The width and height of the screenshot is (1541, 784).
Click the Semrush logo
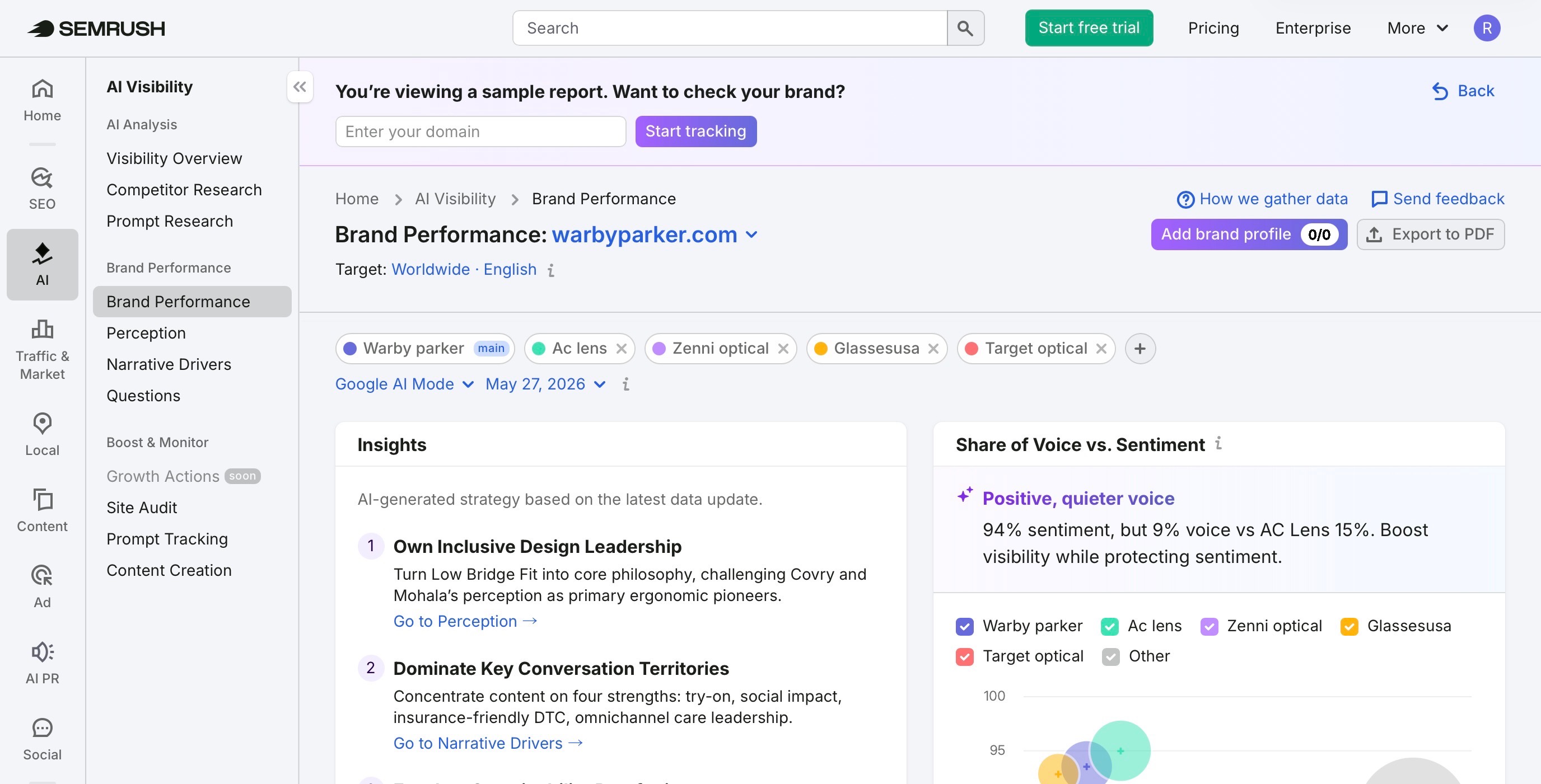coord(96,28)
